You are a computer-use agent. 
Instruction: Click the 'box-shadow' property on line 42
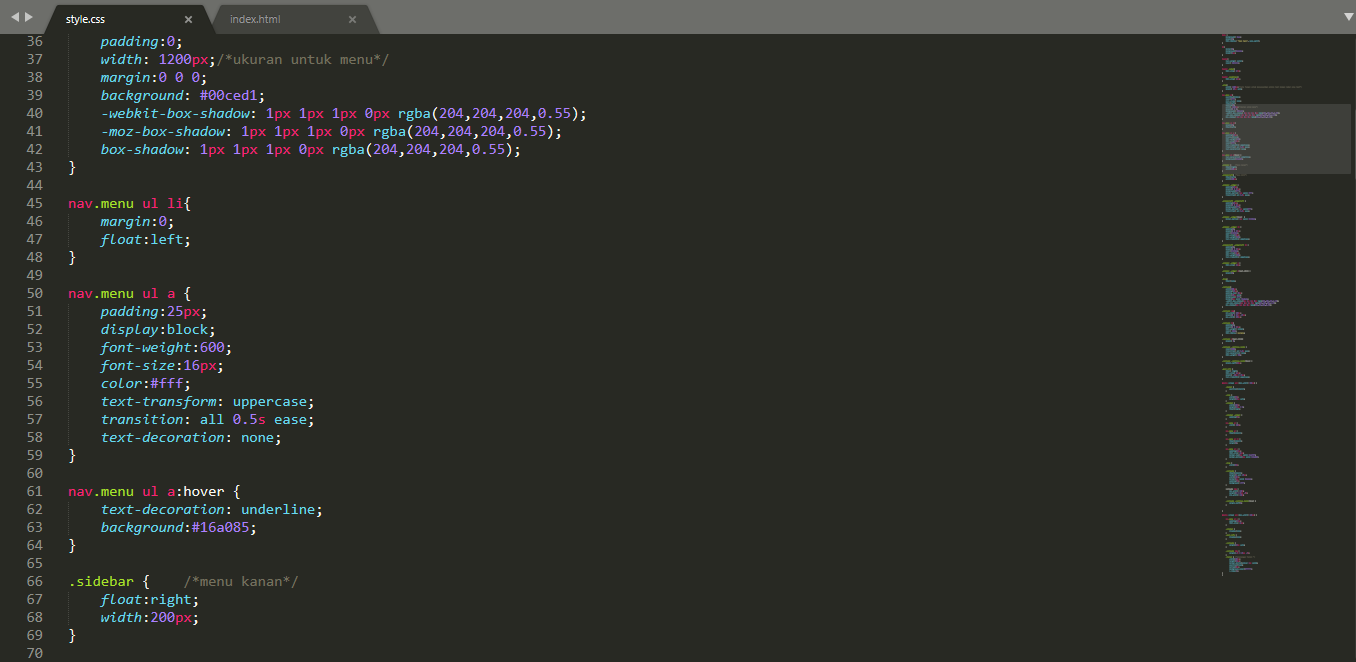coord(140,149)
